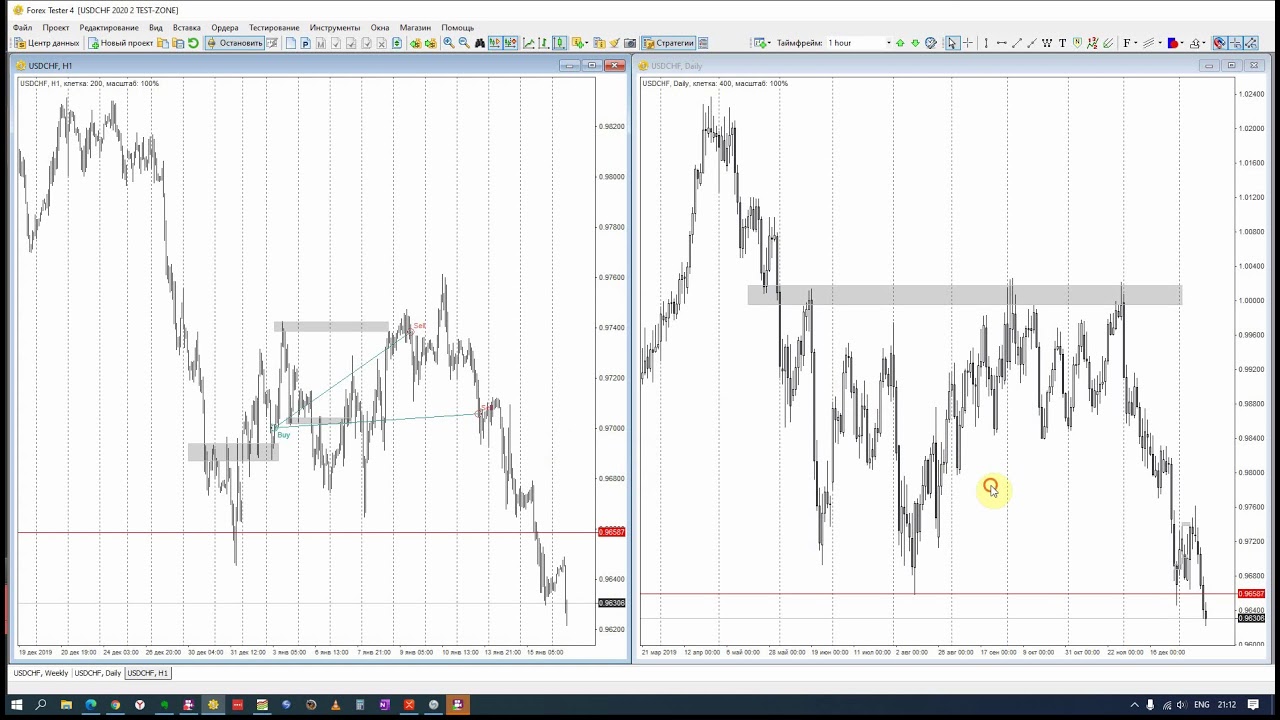Click the zoom out magnifier icon
Viewport: 1280px width, 720px height.
[x=464, y=43]
